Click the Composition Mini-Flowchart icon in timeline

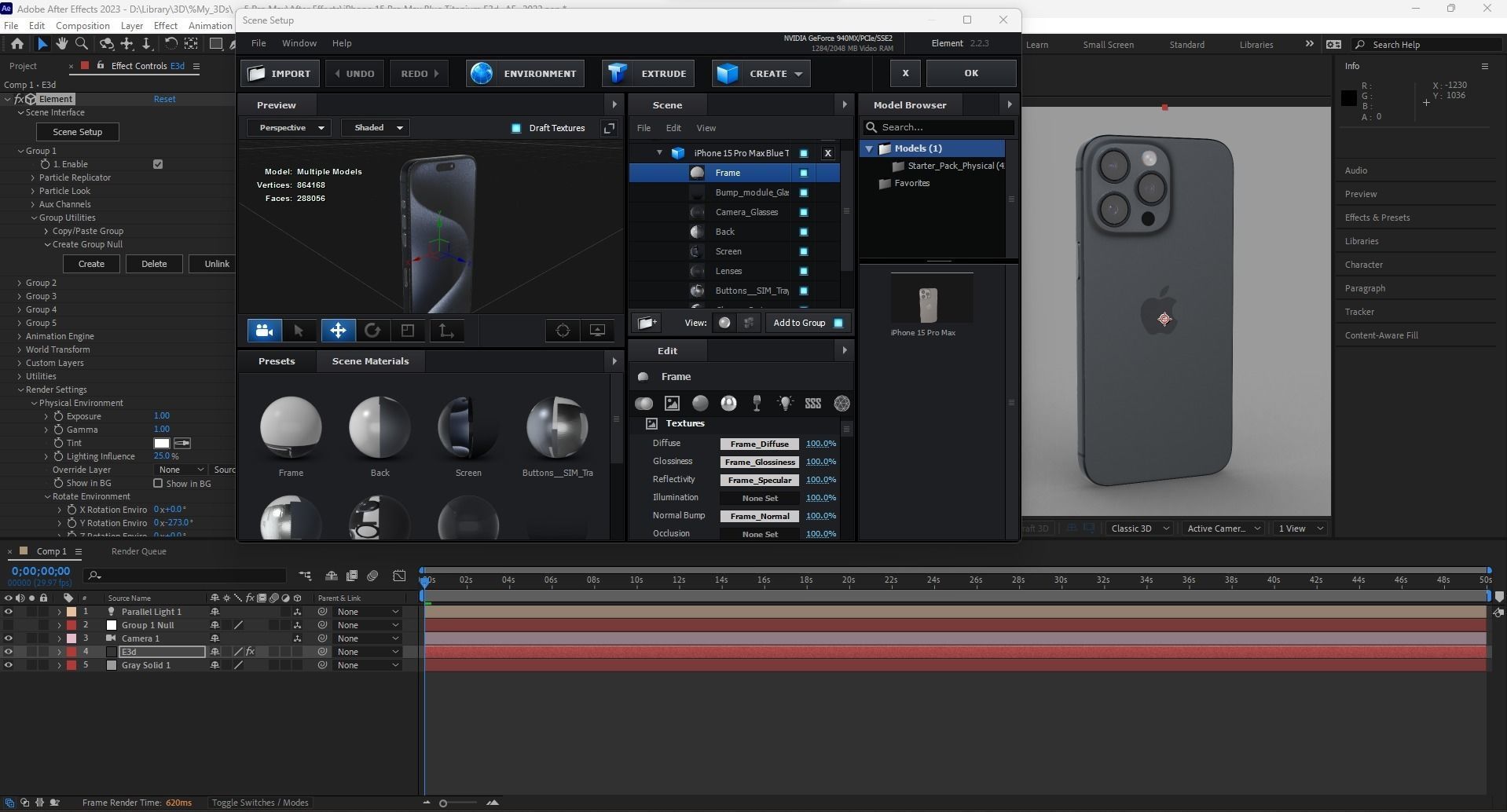[305, 576]
